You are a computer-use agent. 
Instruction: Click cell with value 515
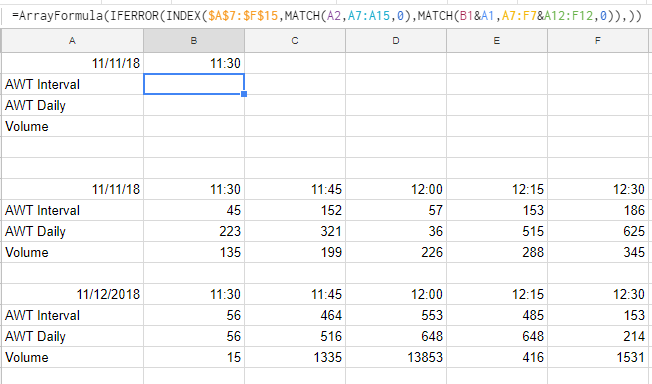tap(497, 231)
